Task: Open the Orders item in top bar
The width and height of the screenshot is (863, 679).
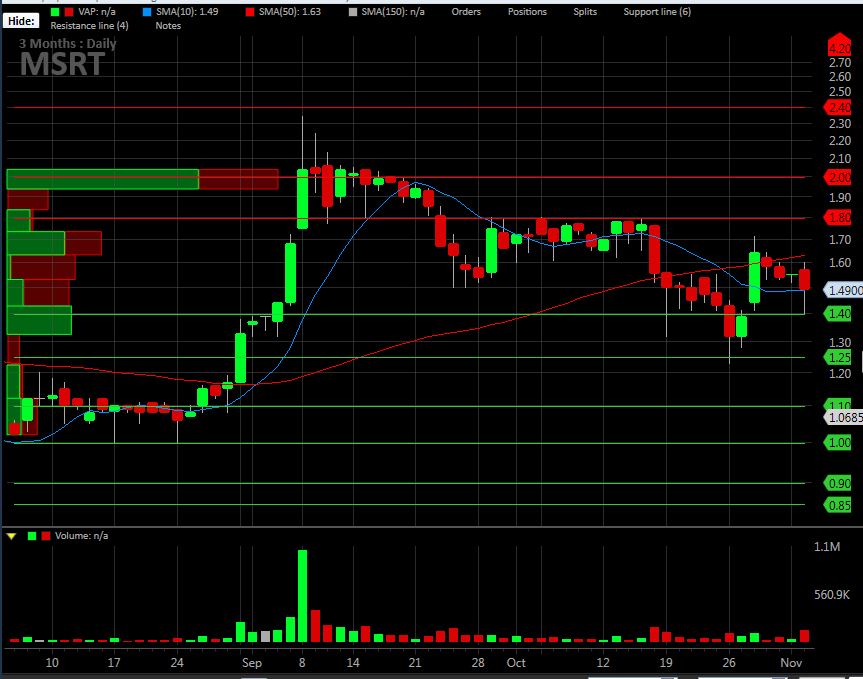Action: click(x=466, y=12)
